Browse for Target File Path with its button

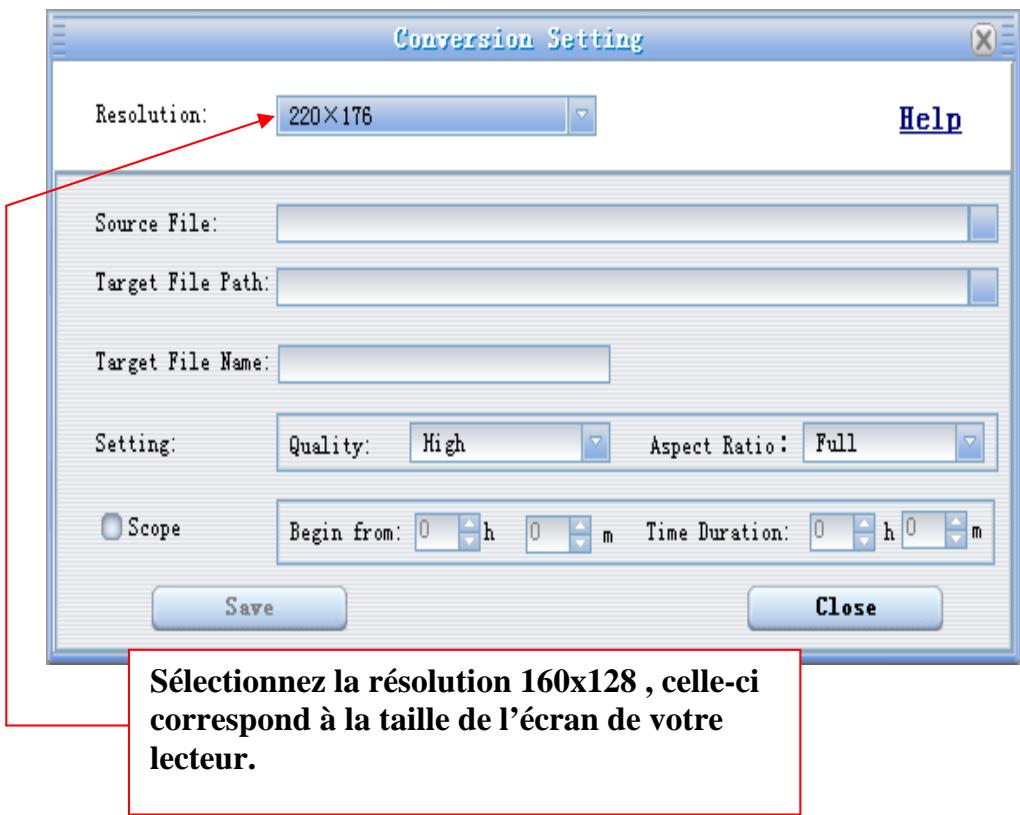click(983, 286)
